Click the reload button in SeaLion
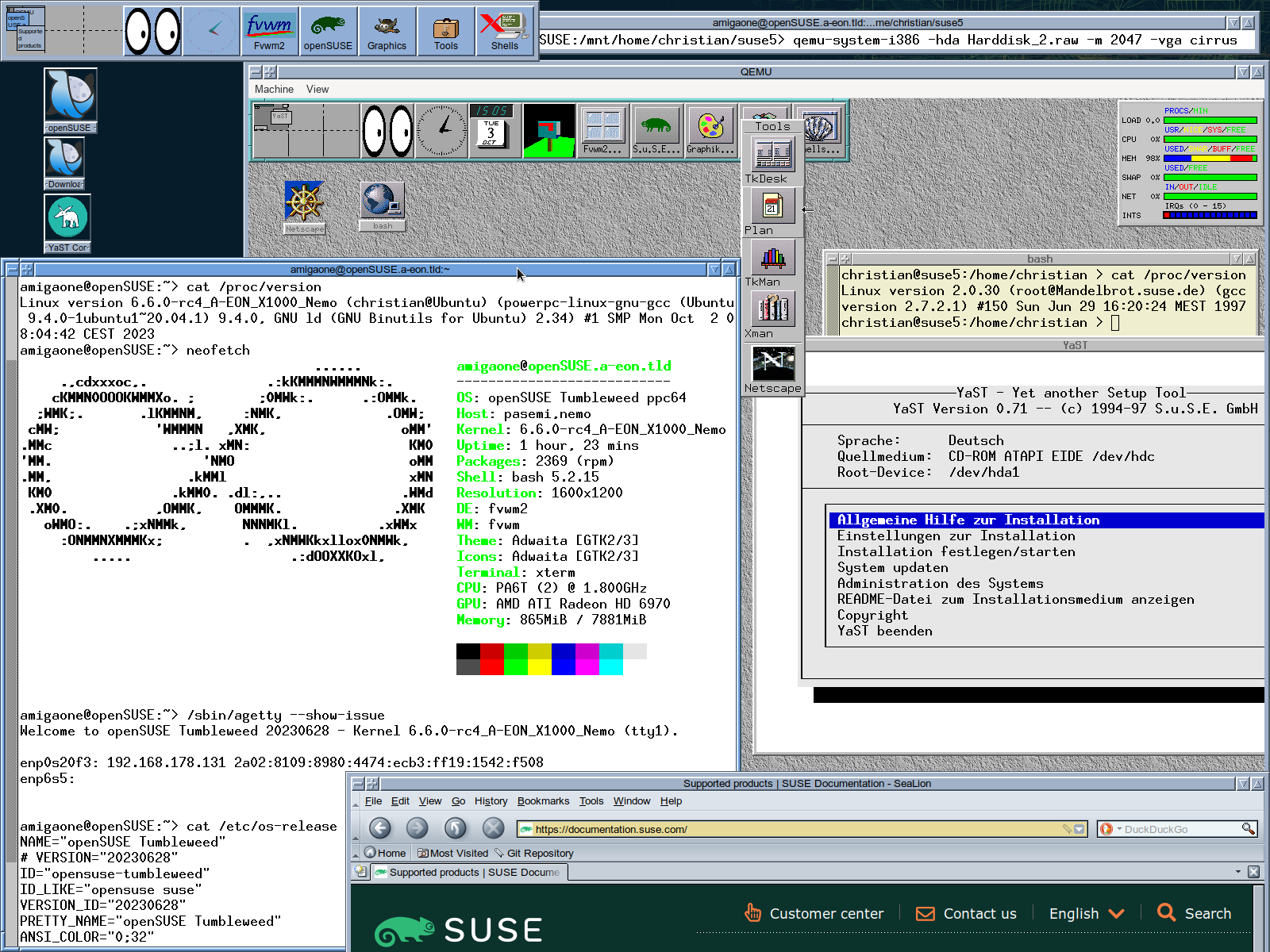 [x=455, y=828]
